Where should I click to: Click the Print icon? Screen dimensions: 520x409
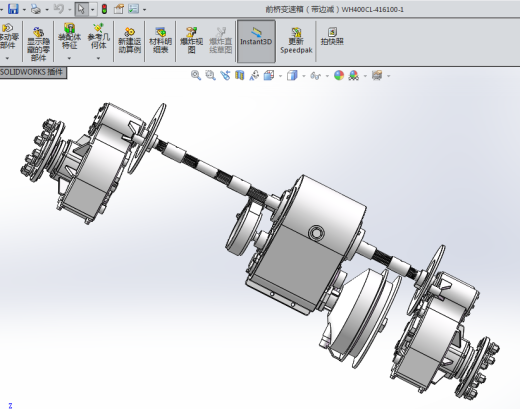point(36,9)
